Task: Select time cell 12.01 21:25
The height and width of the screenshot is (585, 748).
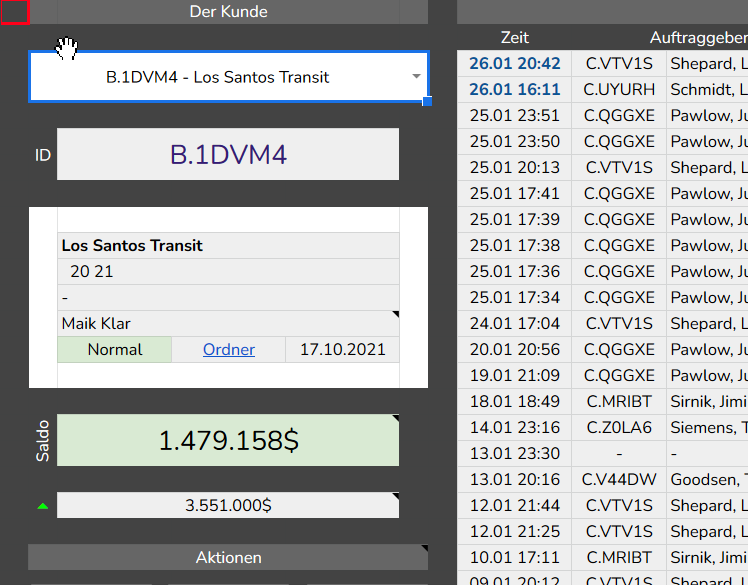Action: coord(514,532)
